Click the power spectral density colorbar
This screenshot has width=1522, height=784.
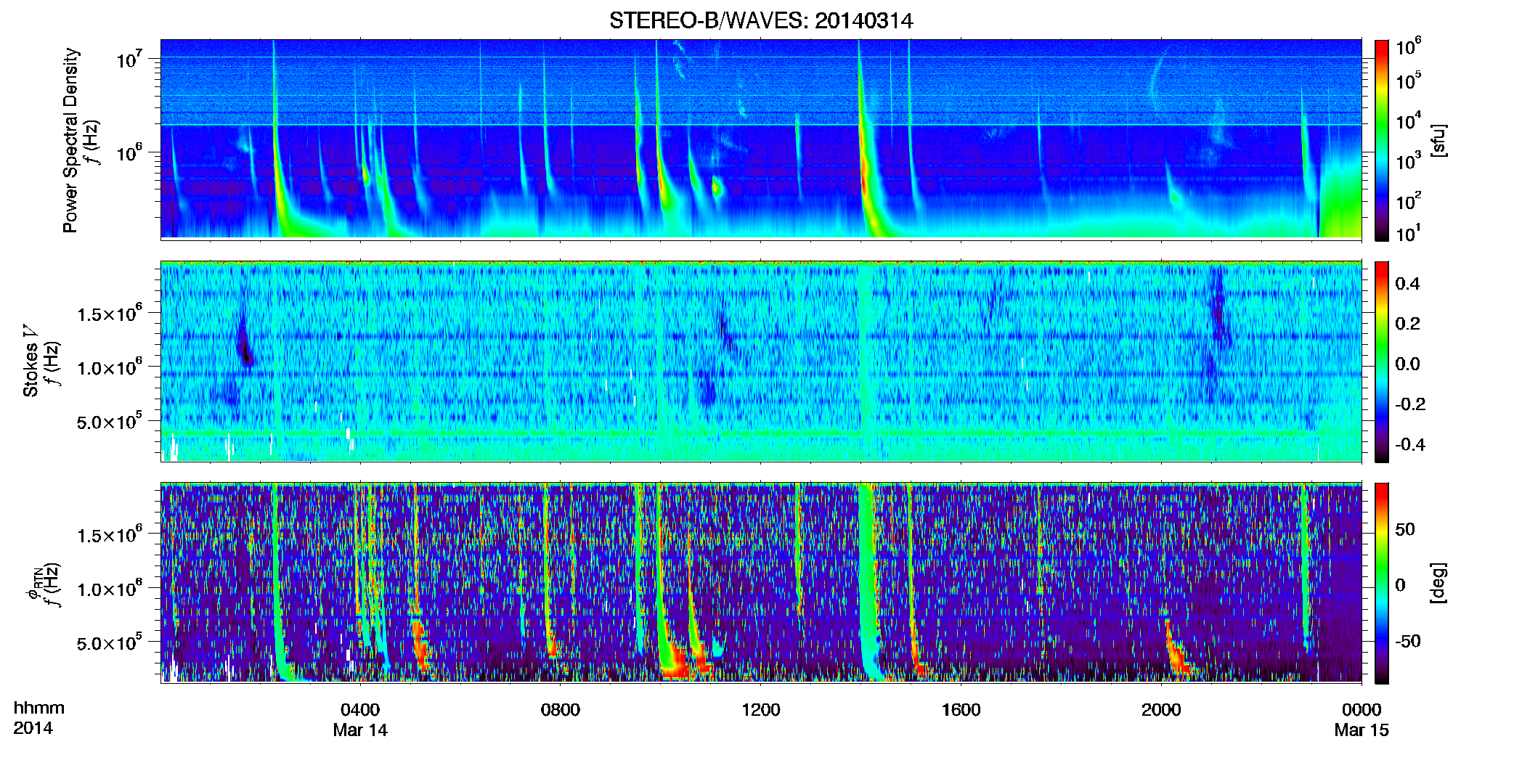tap(1382, 140)
